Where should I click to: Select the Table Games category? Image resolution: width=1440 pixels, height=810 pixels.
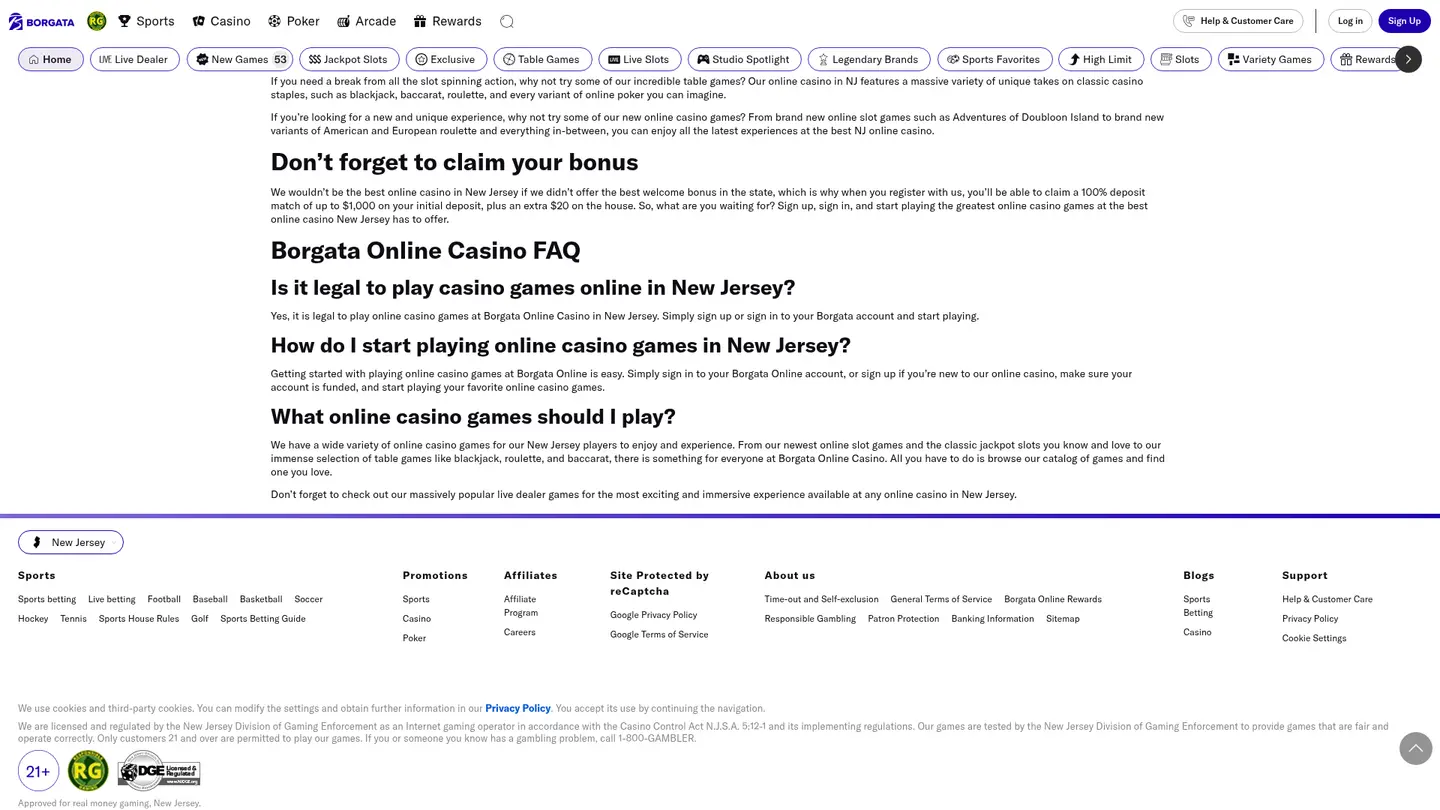tap(542, 59)
